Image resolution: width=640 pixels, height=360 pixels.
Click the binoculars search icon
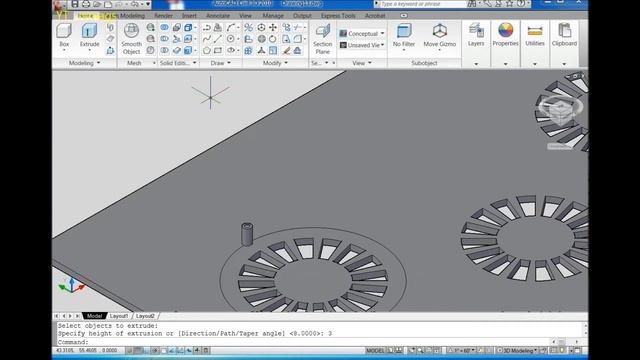point(472,4)
